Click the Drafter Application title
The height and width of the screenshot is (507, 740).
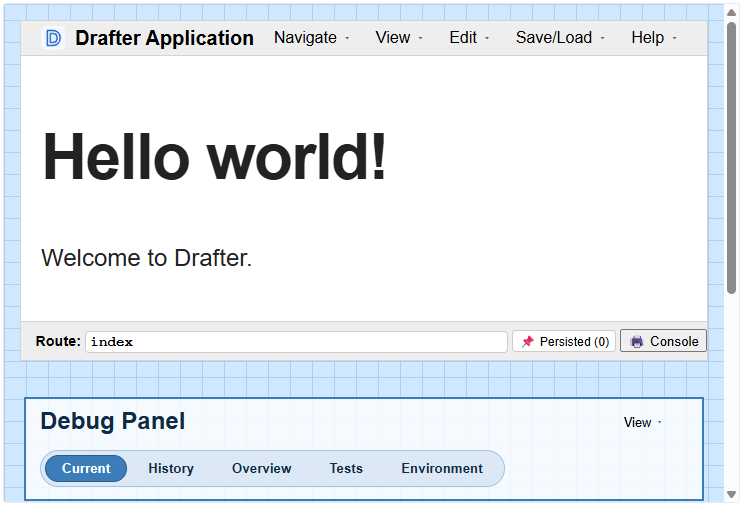164,38
